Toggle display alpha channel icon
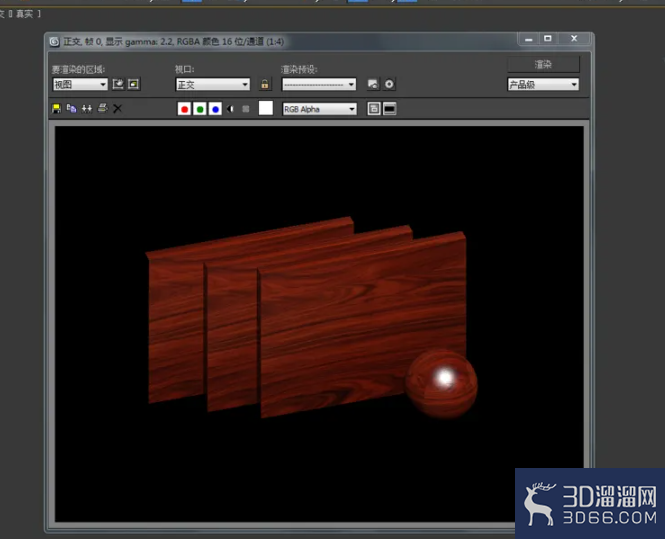Image resolution: width=665 pixels, height=539 pixels. coord(230,109)
